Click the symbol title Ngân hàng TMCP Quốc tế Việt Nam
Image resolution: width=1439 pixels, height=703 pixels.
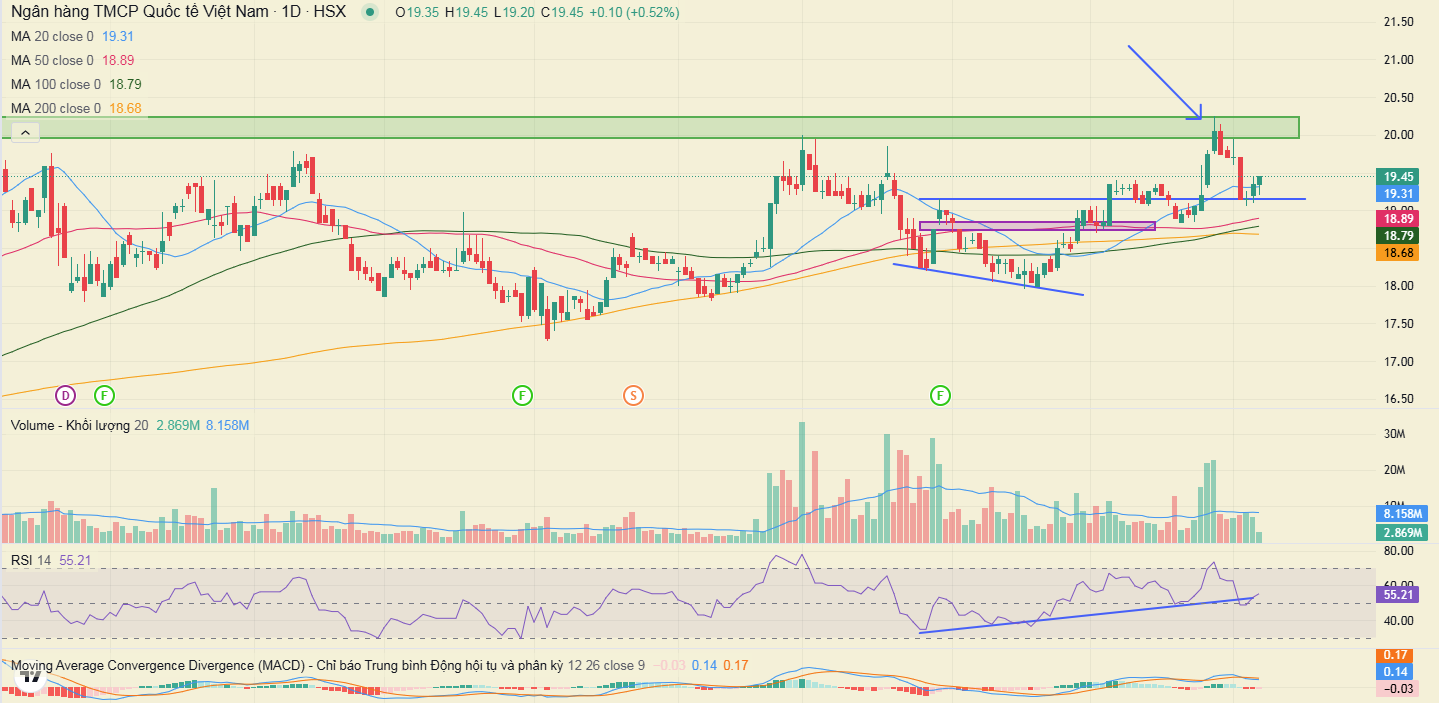tap(140, 13)
